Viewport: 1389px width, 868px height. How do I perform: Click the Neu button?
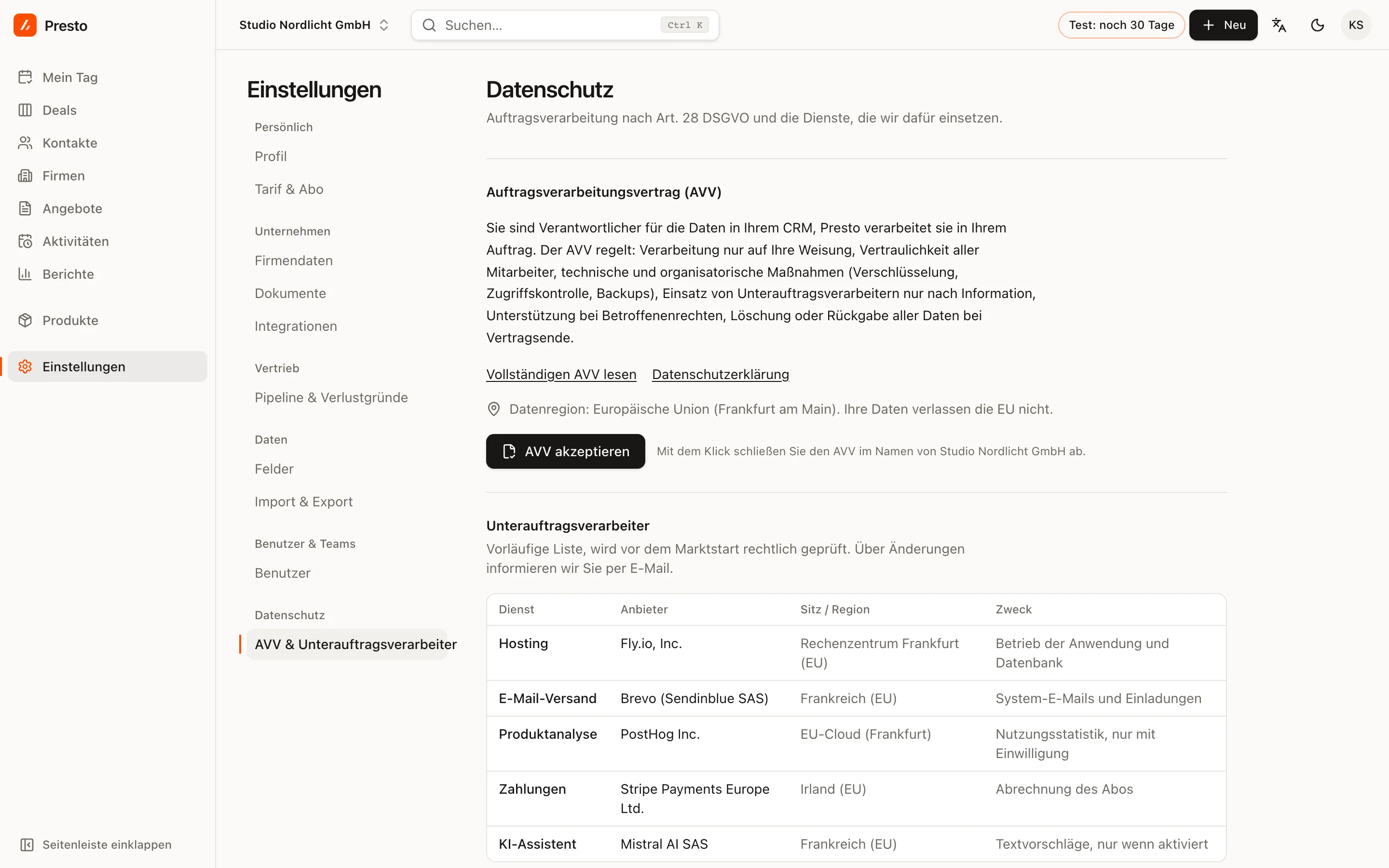pos(1223,25)
